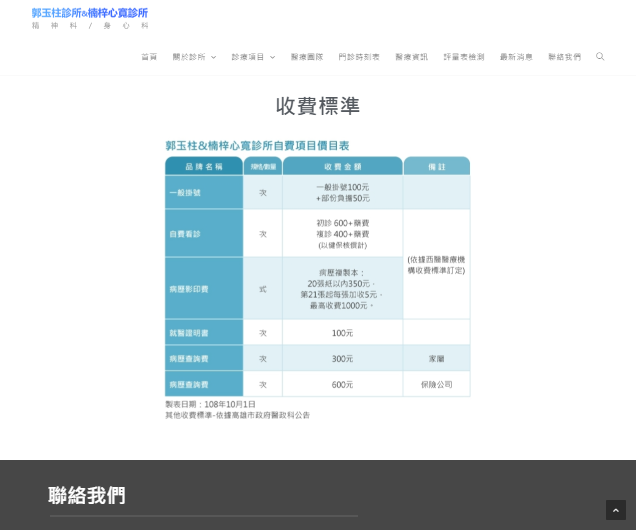Click 聯絡我們 in the navigation bar
The height and width of the screenshot is (530, 636).
(564, 57)
